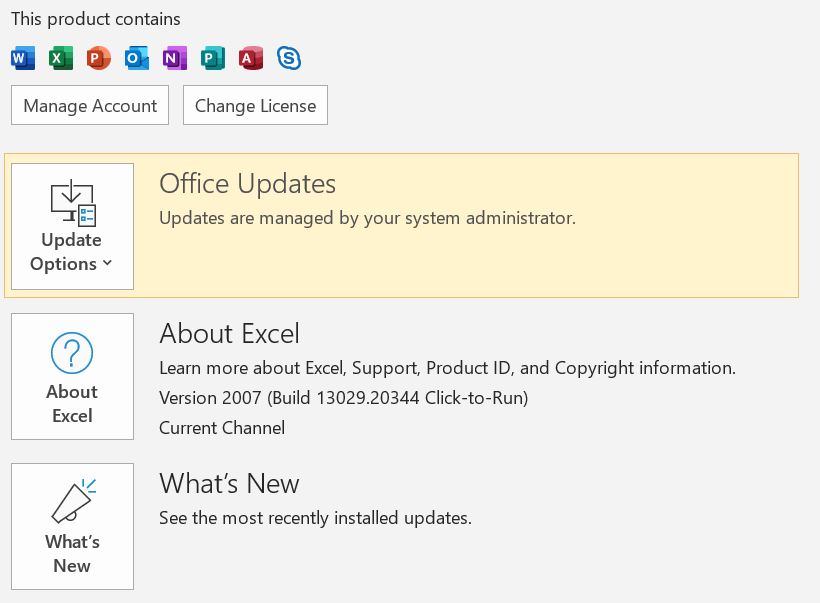Open What's New megaphone button
The width and height of the screenshot is (820, 603).
point(72,526)
